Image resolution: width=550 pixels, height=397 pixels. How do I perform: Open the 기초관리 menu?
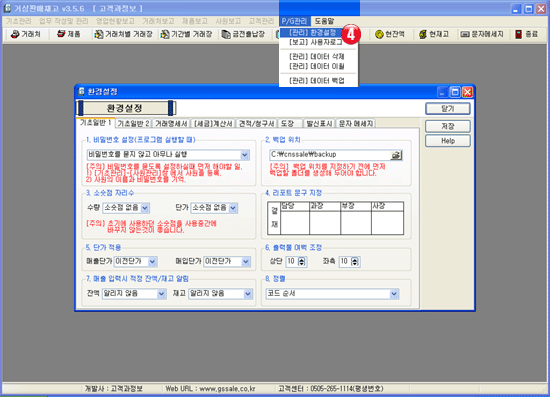19,21
